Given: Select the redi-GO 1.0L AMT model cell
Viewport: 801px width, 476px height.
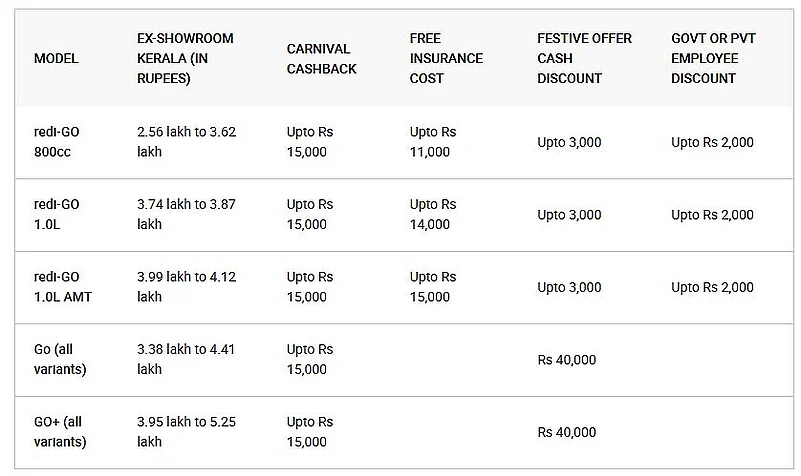Looking at the screenshot, I should tap(63, 287).
